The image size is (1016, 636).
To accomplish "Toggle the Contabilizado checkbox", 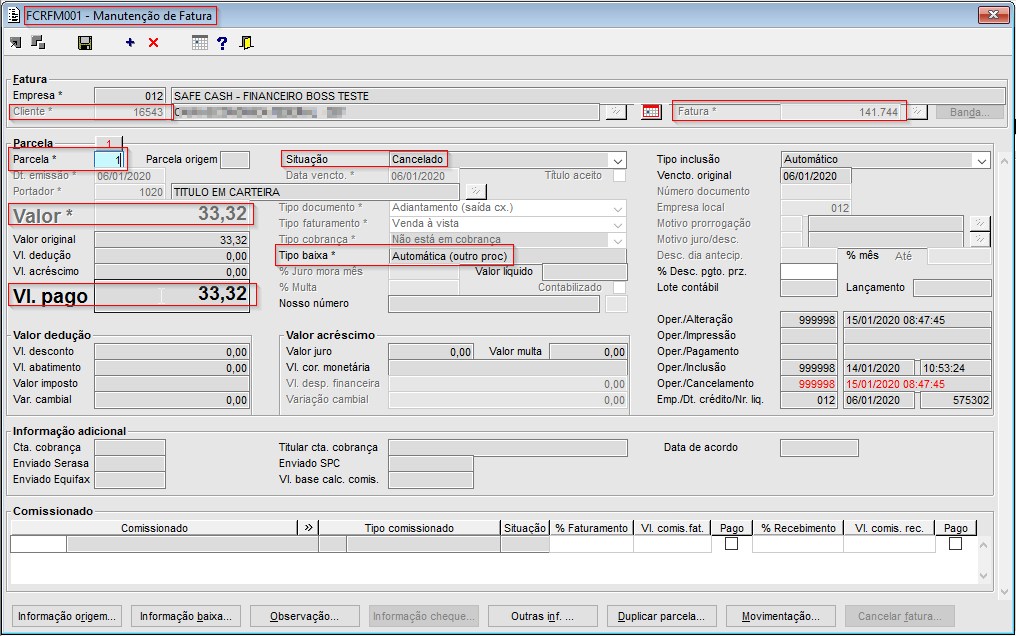I will pyautogui.click(x=619, y=288).
